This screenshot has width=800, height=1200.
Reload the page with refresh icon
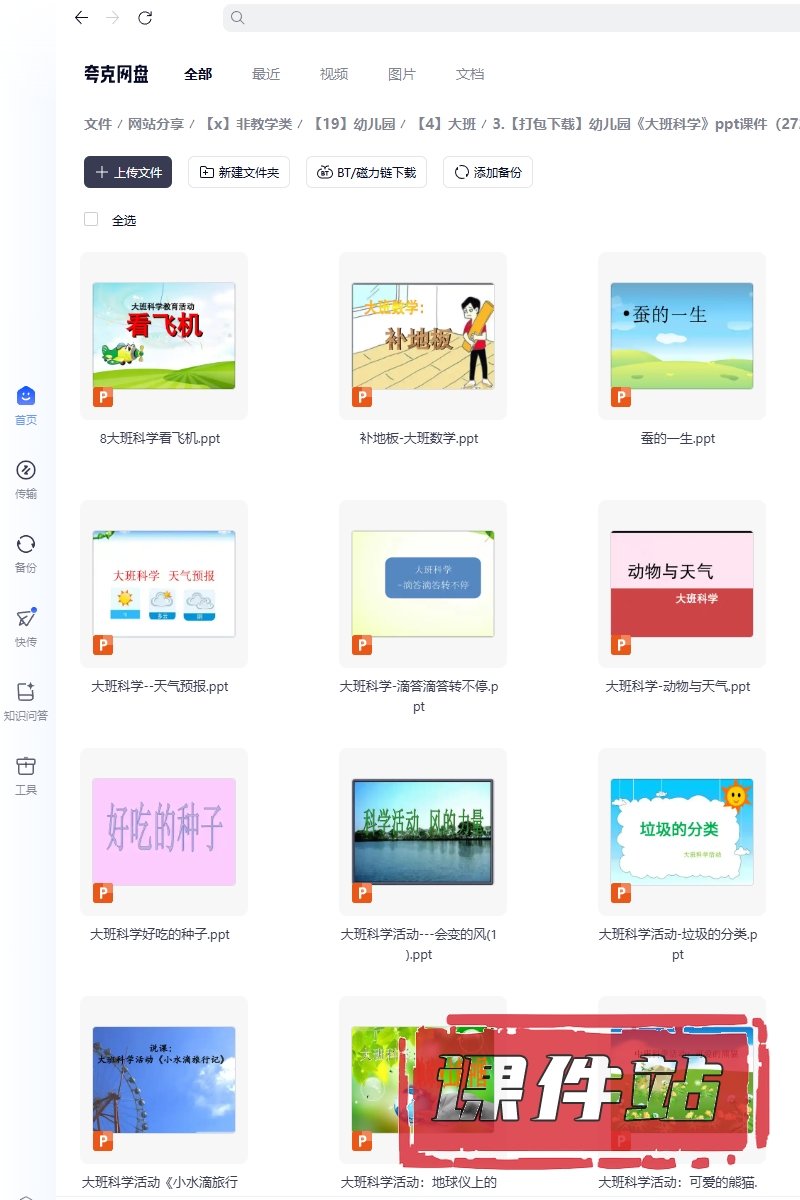click(x=145, y=18)
